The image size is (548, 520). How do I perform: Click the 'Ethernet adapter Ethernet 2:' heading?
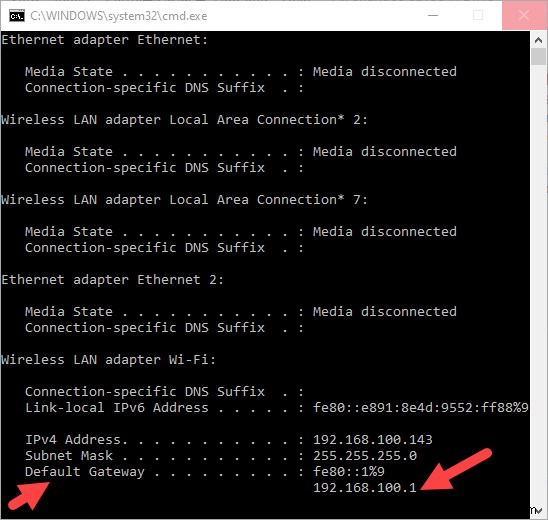pos(112,280)
